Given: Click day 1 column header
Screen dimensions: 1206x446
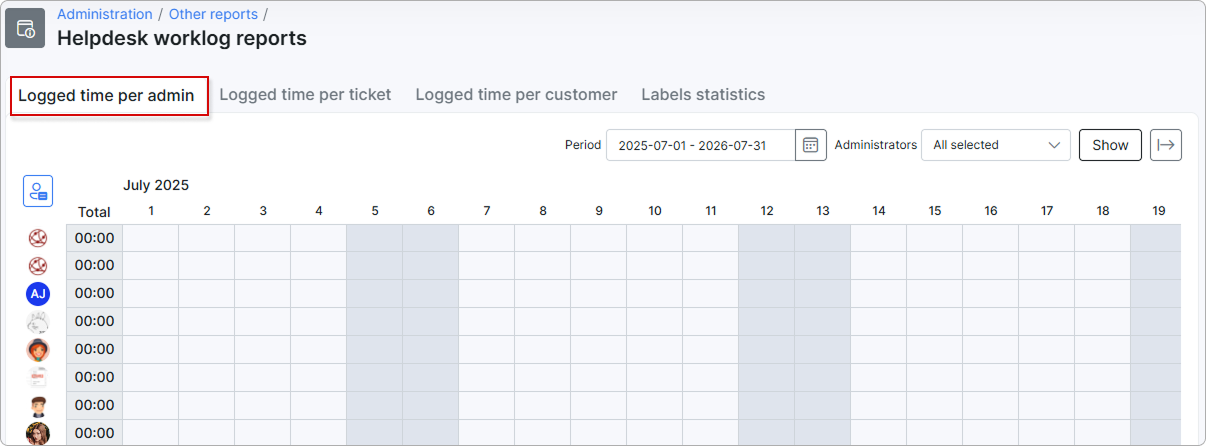Looking at the screenshot, I should tap(151, 211).
